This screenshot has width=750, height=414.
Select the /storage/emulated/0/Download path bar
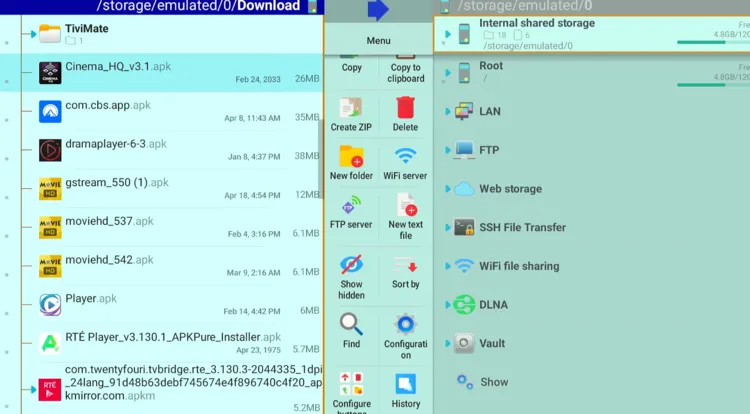coord(162,7)
